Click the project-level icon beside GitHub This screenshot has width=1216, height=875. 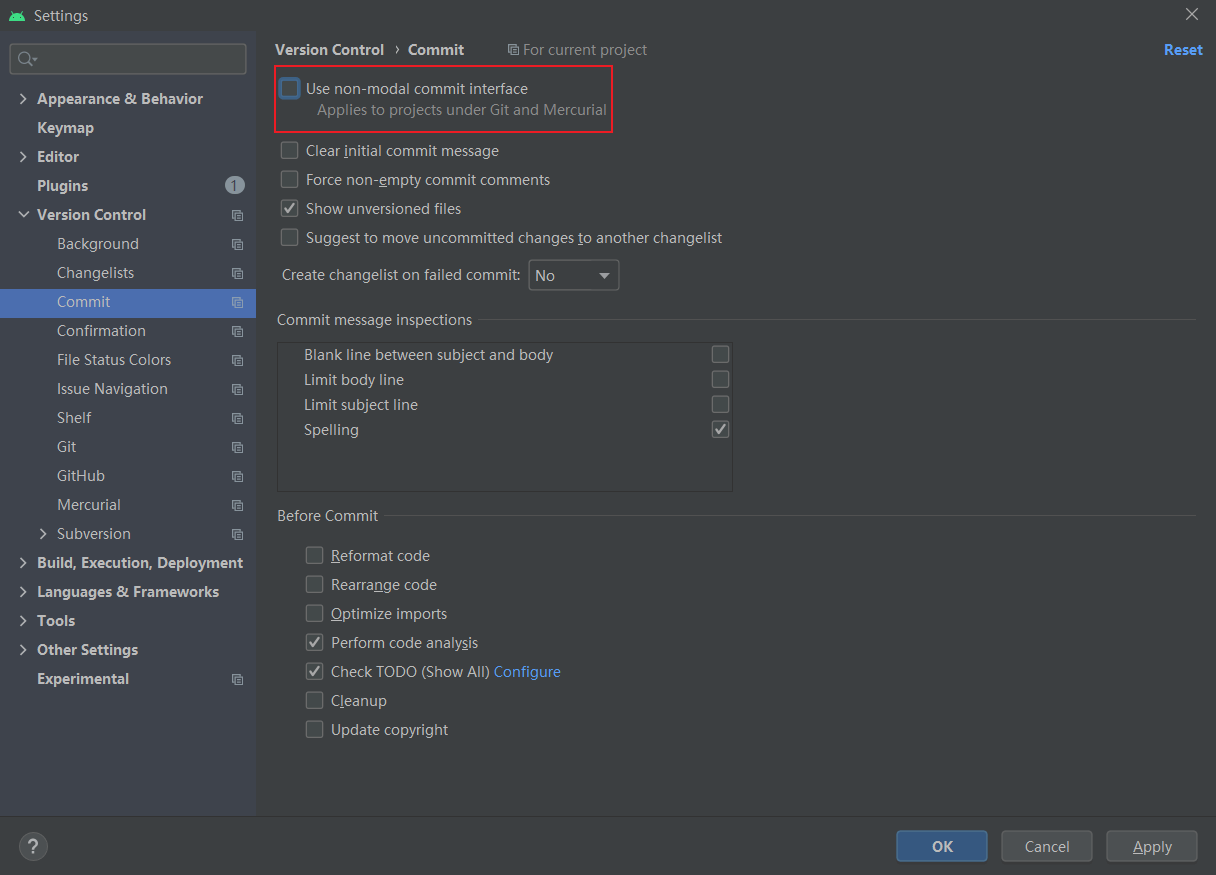click(237, 476)
